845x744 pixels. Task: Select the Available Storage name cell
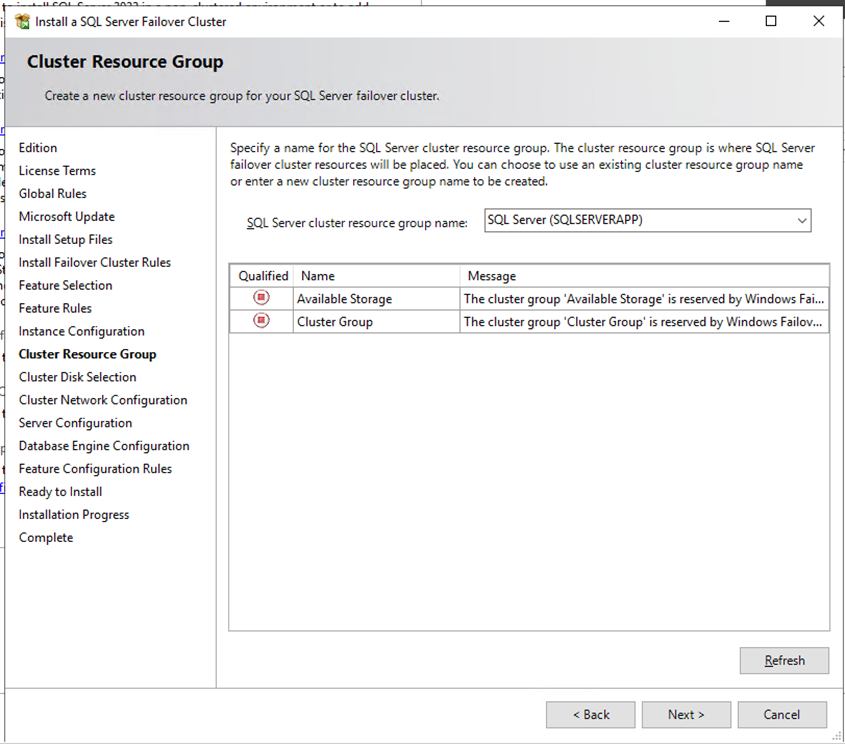(376, 298)
